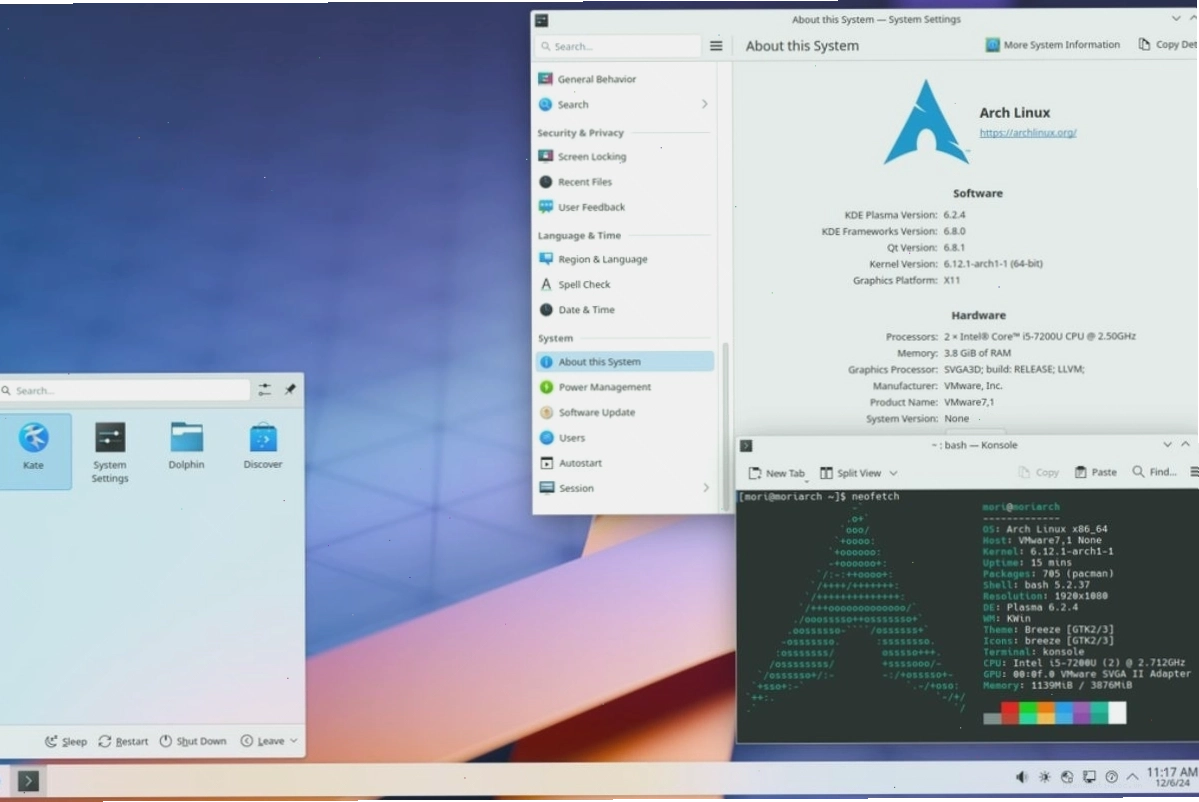Open the Discover software center icon
Image resolution: width=1199 pixels, height=802 pixels.
pyautogui.click(x=263, y=446)
